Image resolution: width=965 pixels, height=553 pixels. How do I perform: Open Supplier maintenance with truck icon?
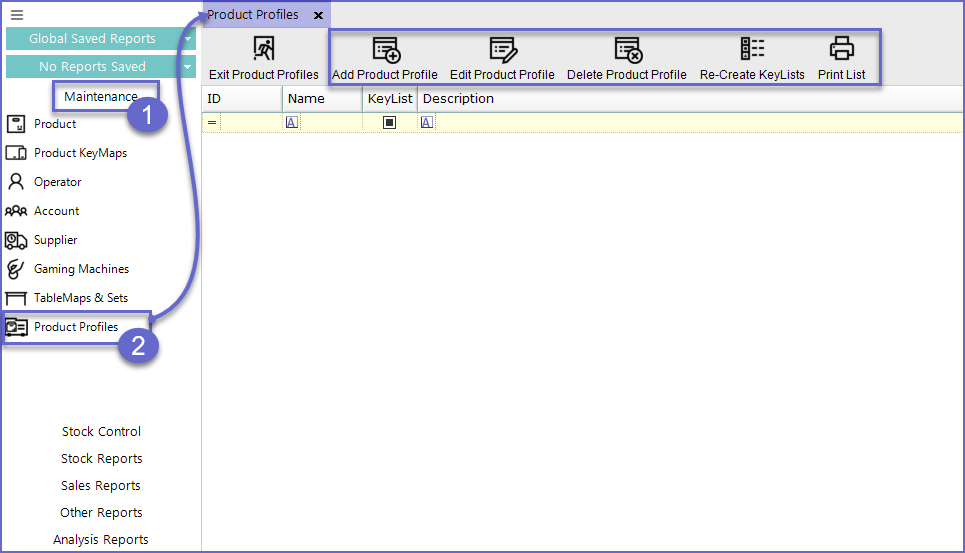click(16, 240)
